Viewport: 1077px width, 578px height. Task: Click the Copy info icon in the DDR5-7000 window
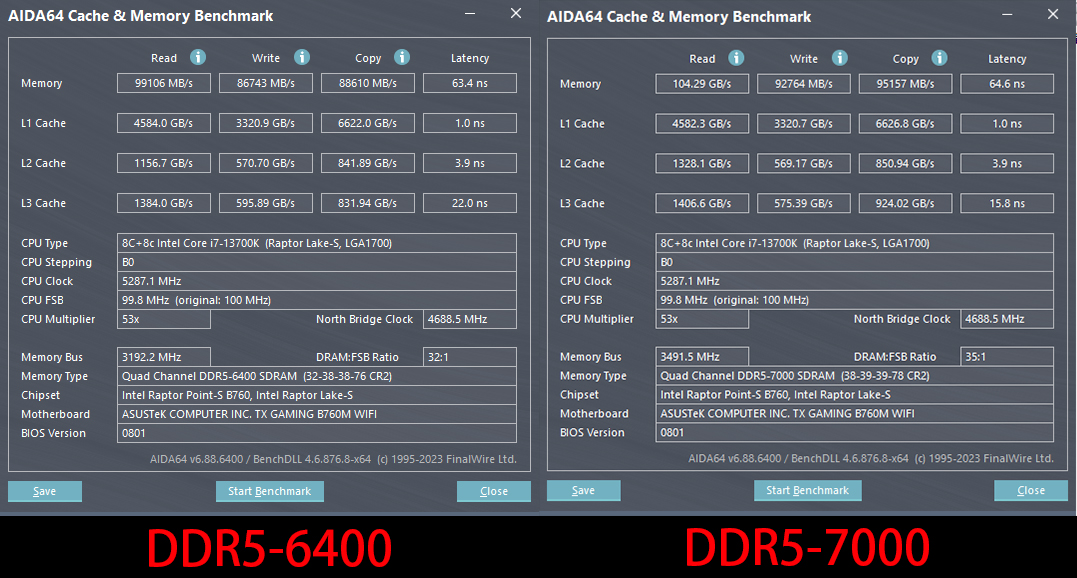pyautogui.click(x=939, y=59)
